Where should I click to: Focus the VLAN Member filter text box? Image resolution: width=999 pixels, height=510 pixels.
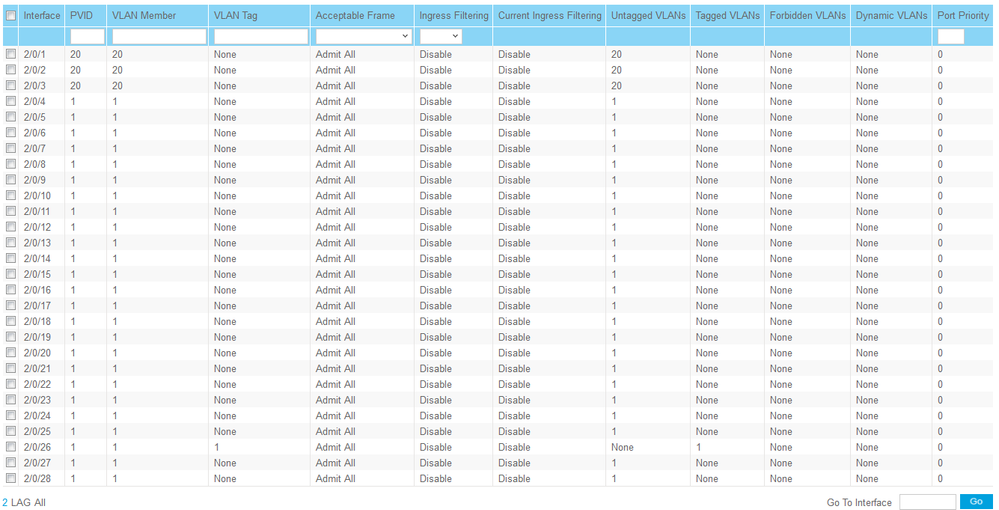point(158,37)
